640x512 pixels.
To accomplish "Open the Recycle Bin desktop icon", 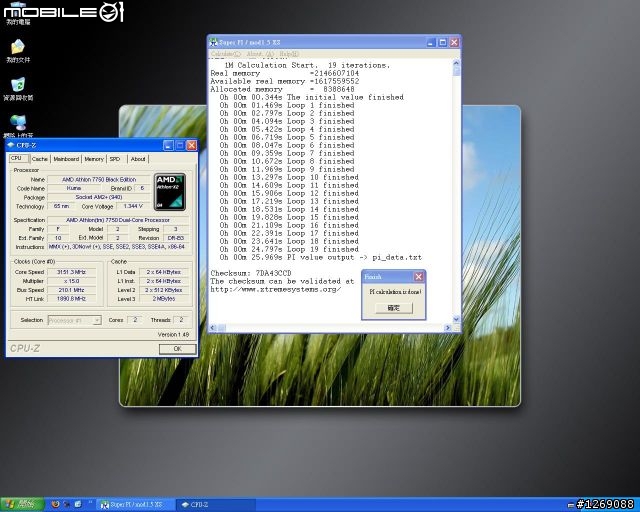I will (x=18, y=89).
